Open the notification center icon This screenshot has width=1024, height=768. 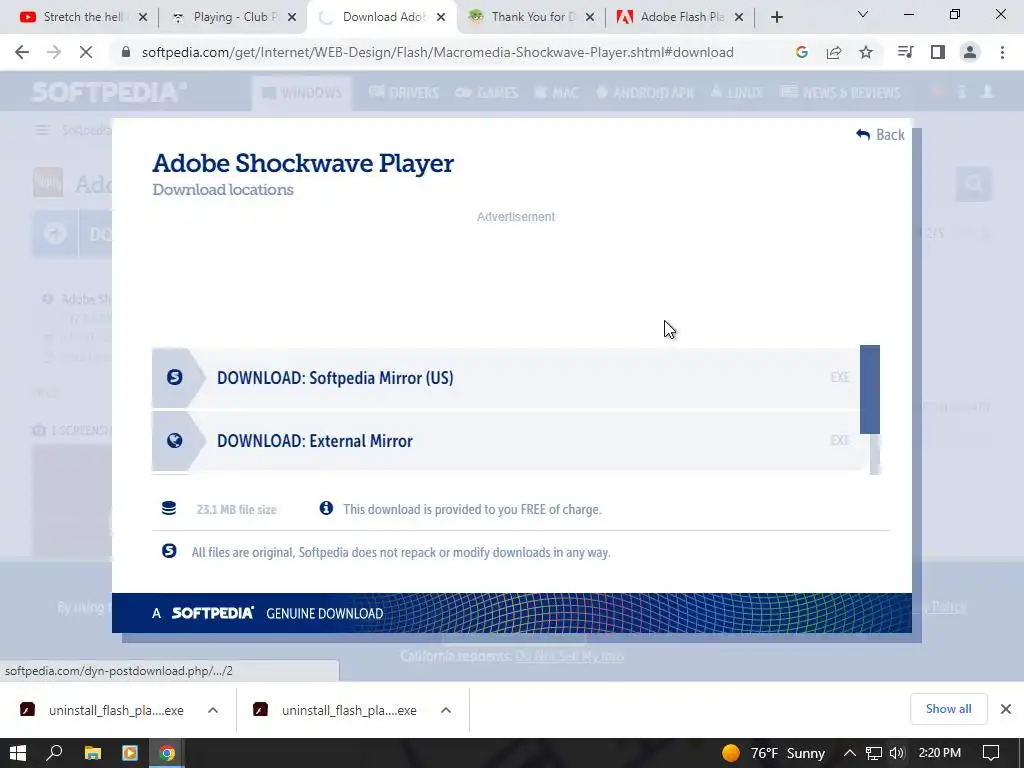(991, 753)
